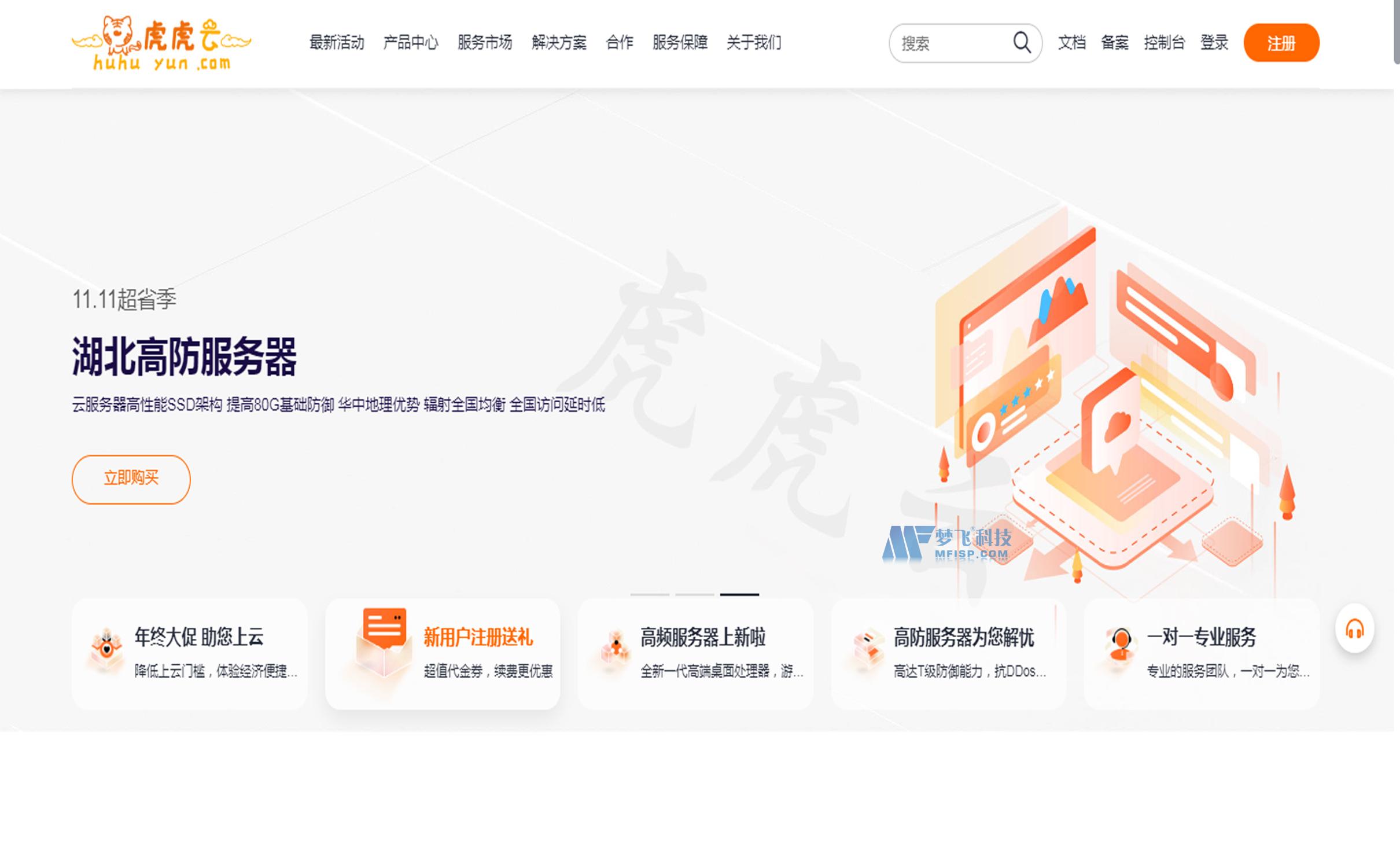Viewport: 1400px width, 868px height.
Task: Open the 最新活动 menu item
Action: click(x=336, y=42)
